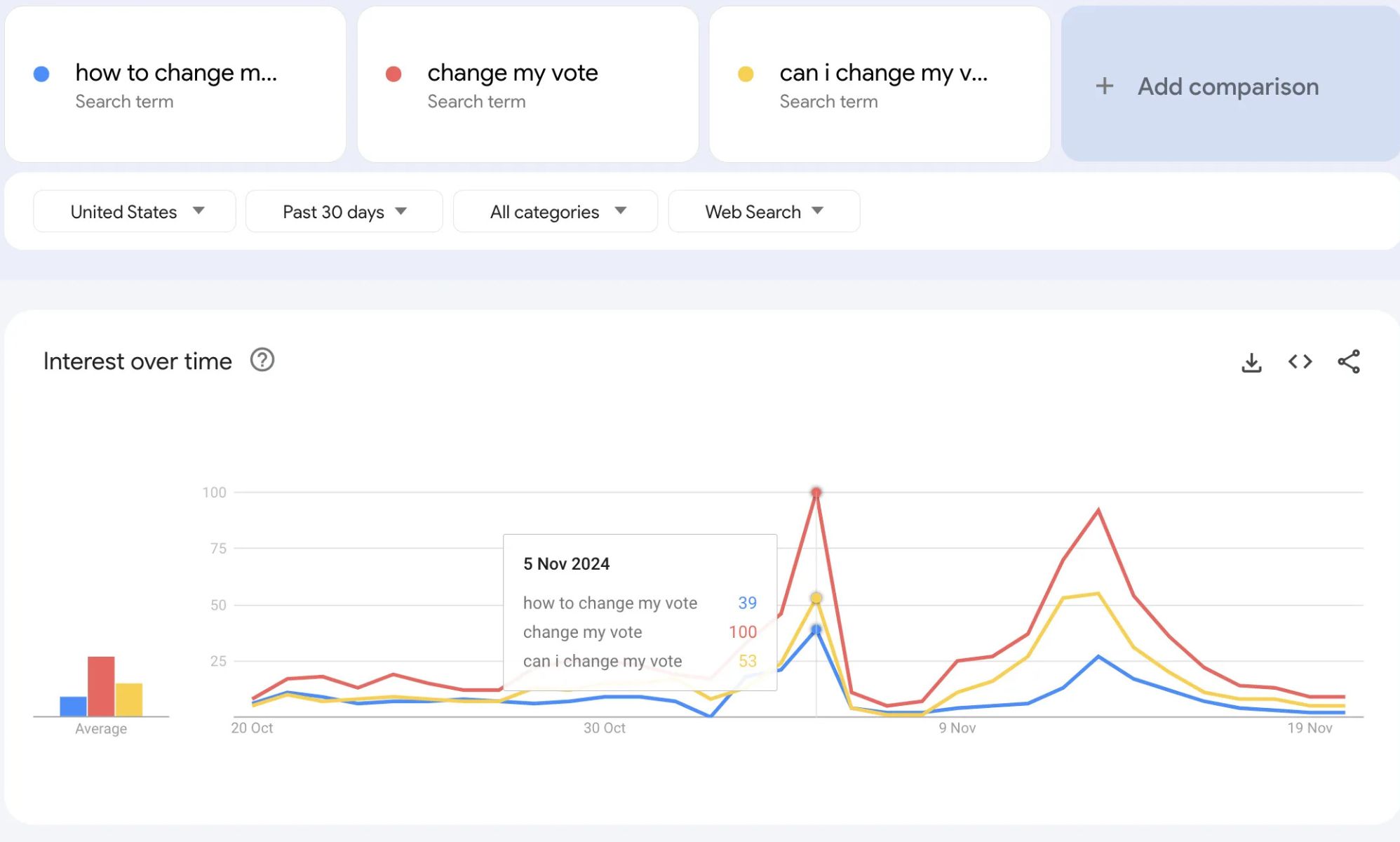Click the blue dot for 'how to change m...'
This screenshot has height=842, width=1400.
coord(42,72)
